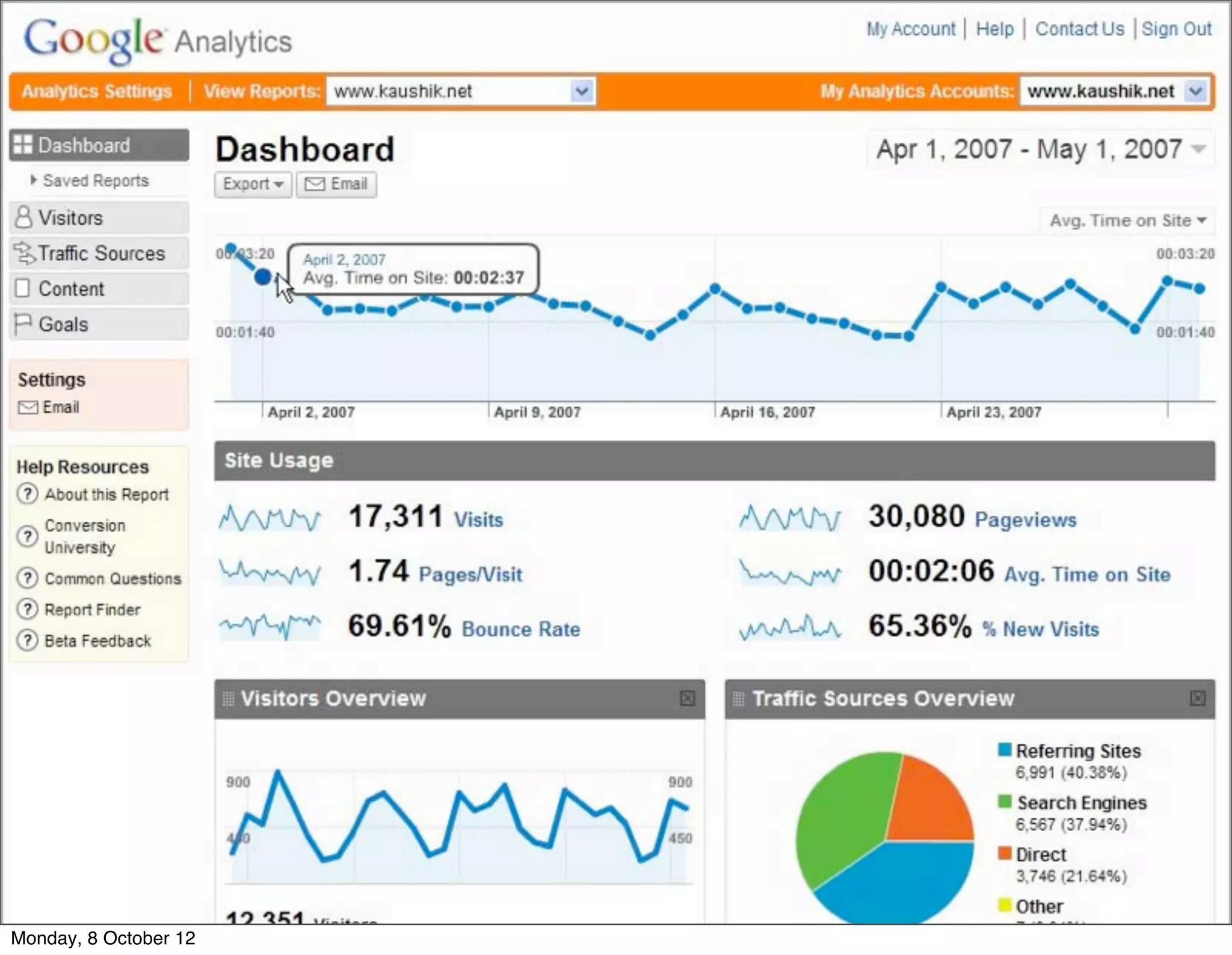Close the Visitors Overview panel
The width and height of the screenshot is (1232, 955).
point(687,698)
